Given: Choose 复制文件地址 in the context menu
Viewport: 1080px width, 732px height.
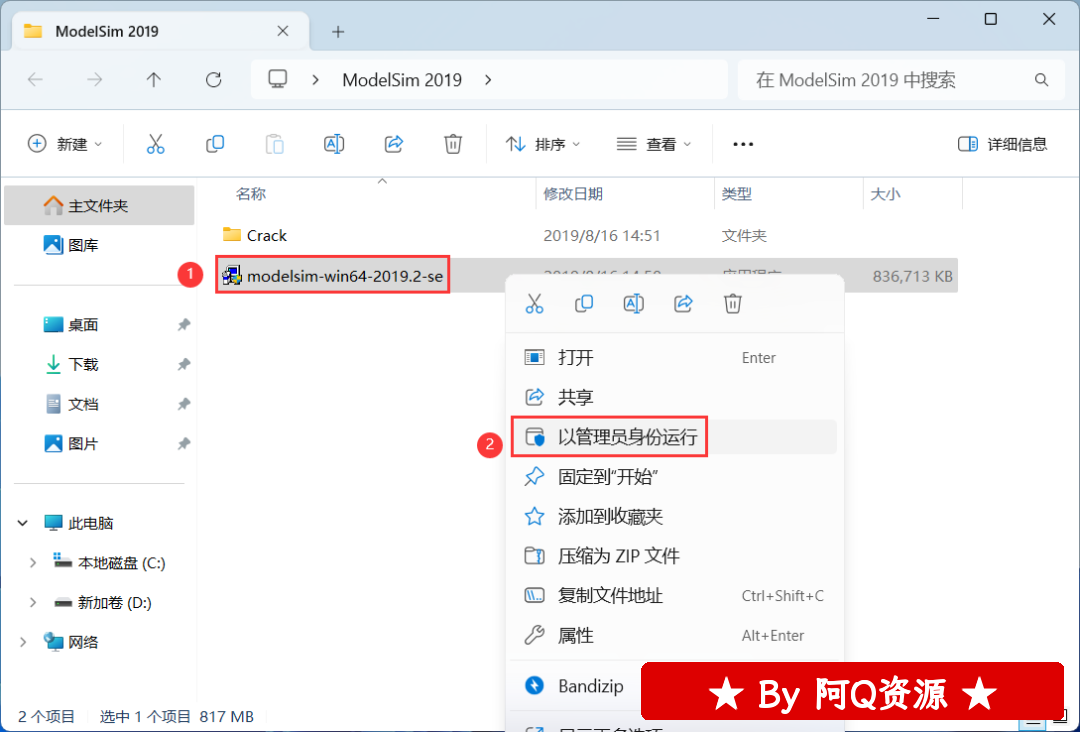Looking at the screenshot, I should tap(674, 596).
